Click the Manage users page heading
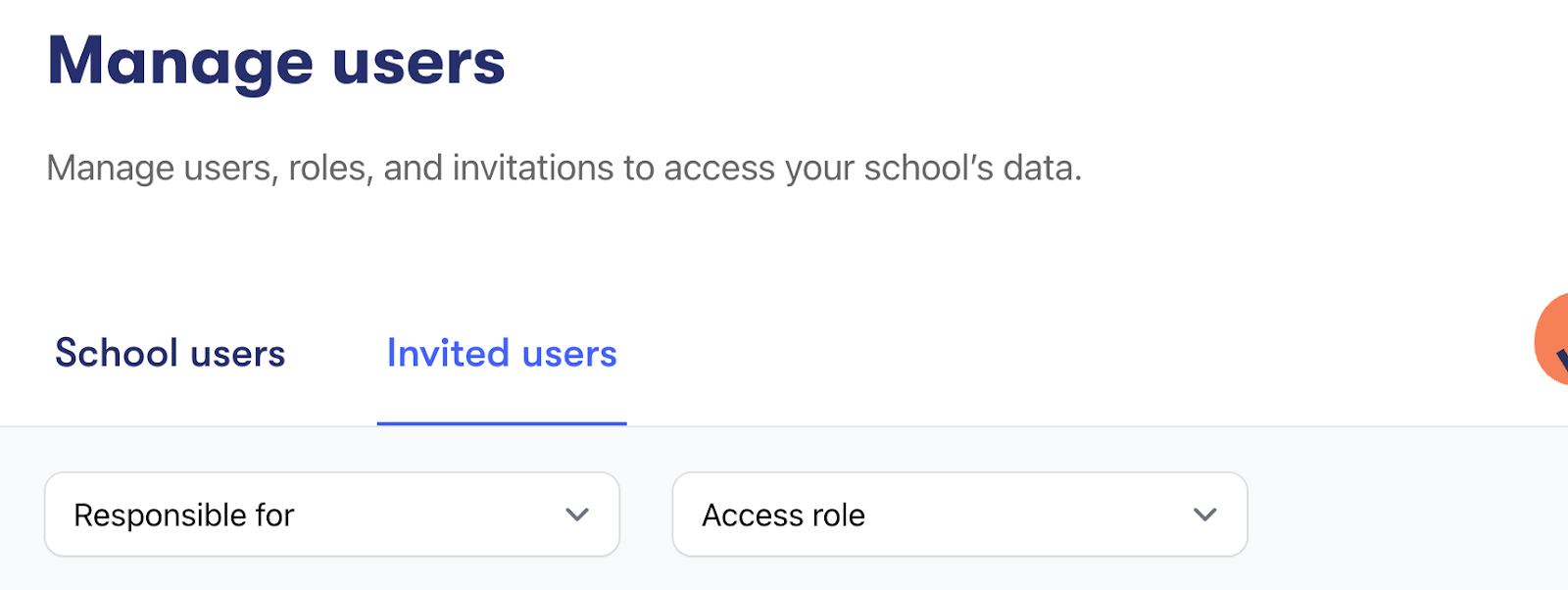 point(275,62)
